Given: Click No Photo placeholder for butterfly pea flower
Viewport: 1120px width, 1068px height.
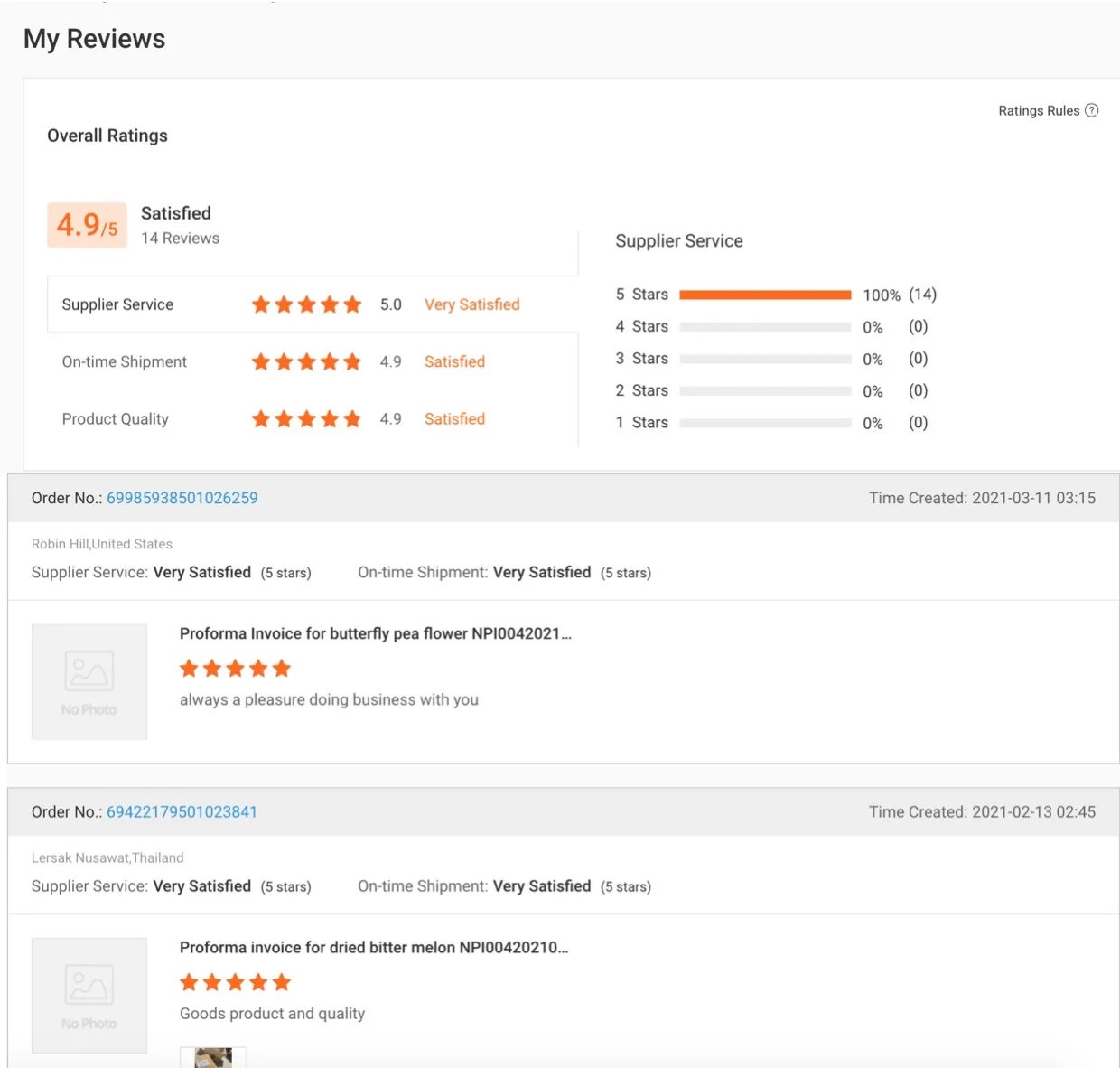Looking at the screenshot, I should [89, 681].
